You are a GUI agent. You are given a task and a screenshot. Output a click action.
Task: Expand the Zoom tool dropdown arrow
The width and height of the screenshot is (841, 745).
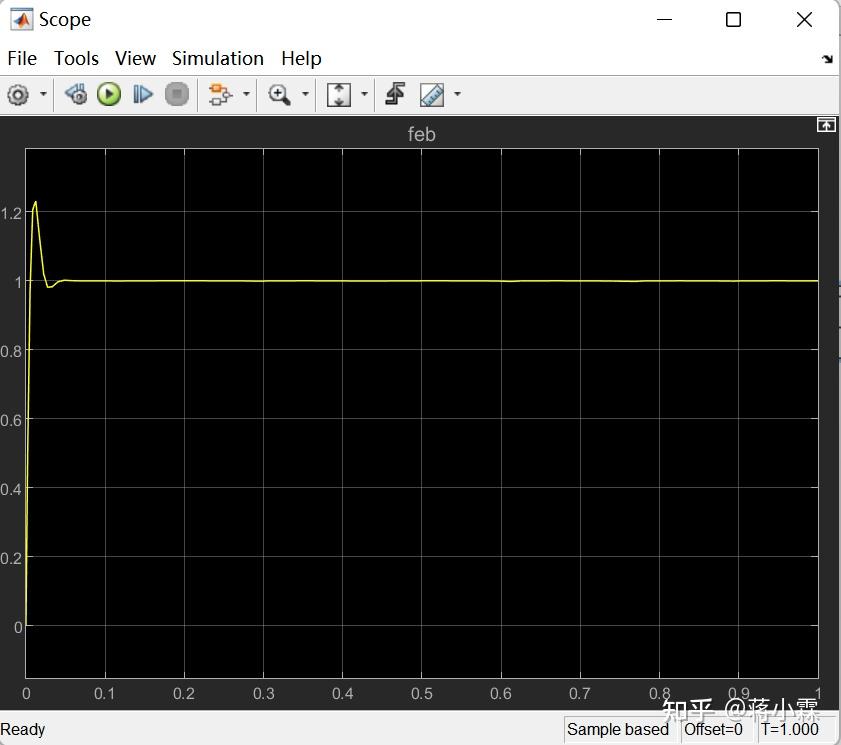(303, 94)
